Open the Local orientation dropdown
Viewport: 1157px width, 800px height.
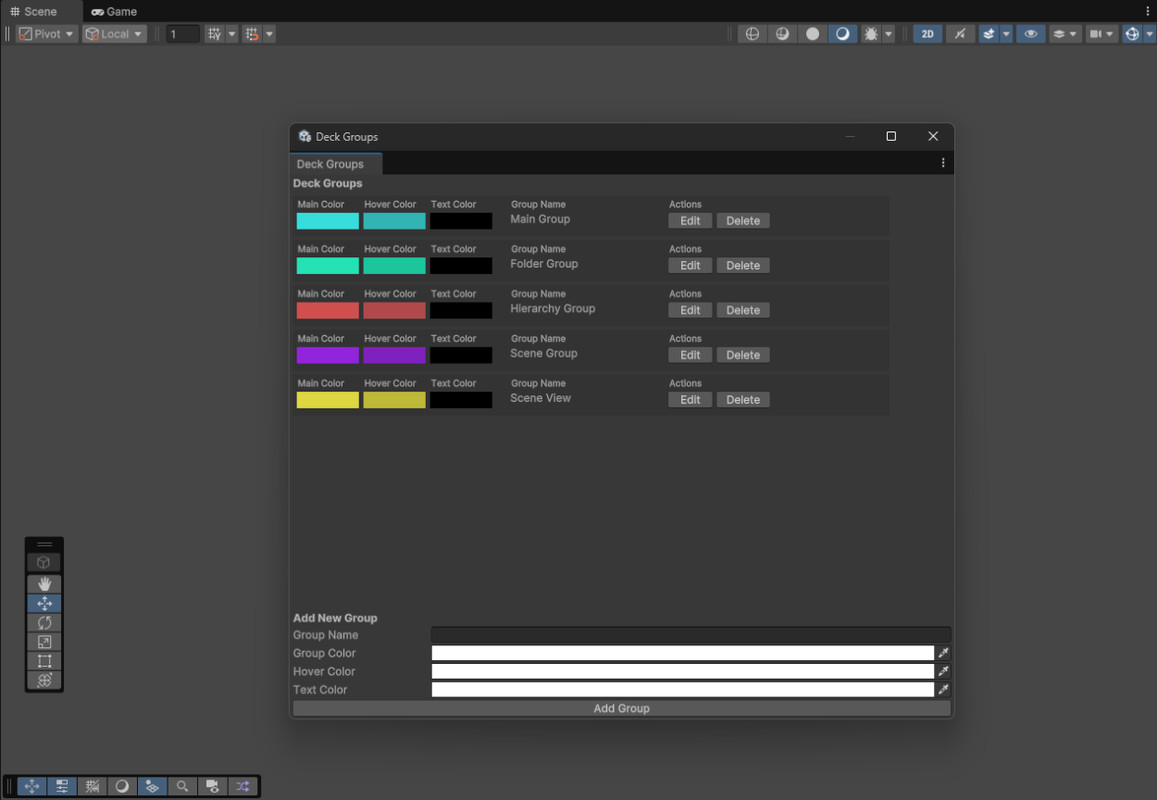113,33
